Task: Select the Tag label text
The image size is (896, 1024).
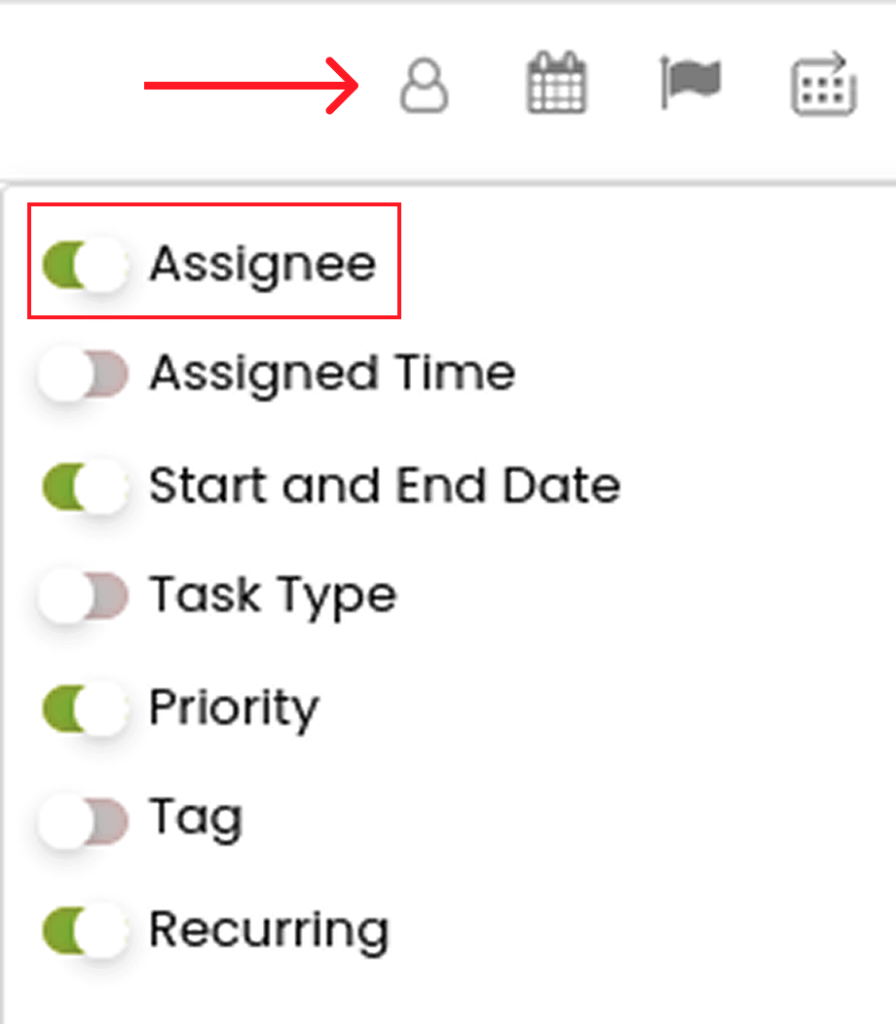Action: [x=195, y=819]
